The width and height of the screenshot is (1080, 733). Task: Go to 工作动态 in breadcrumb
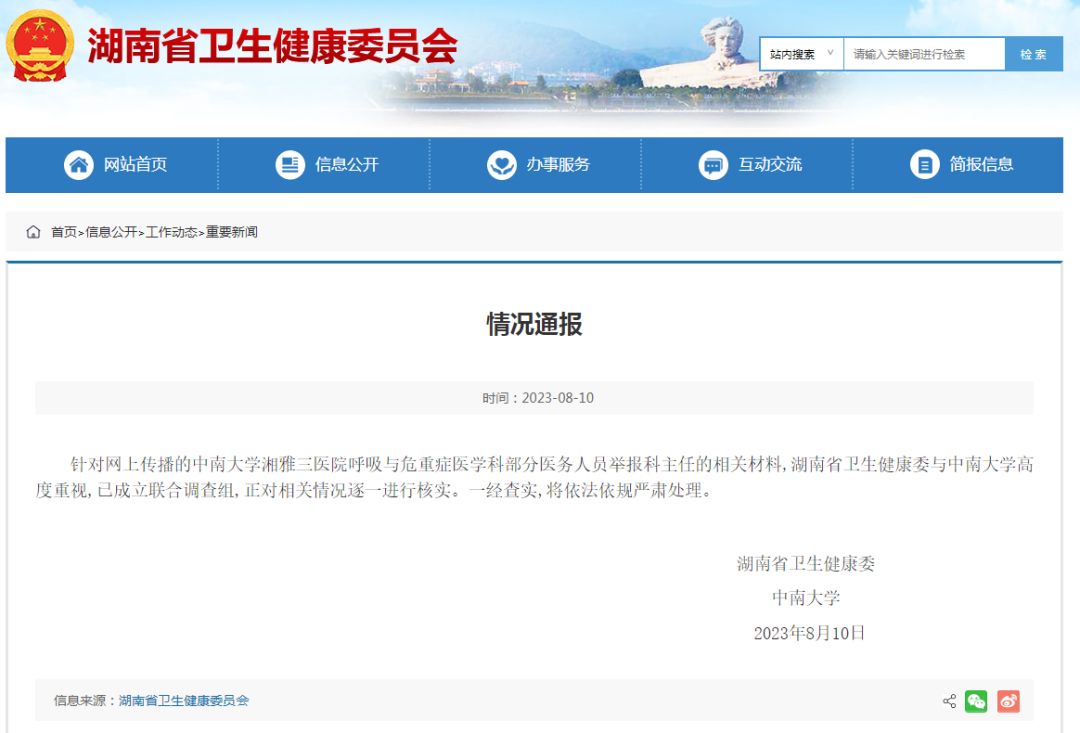[x=171, y=232]
